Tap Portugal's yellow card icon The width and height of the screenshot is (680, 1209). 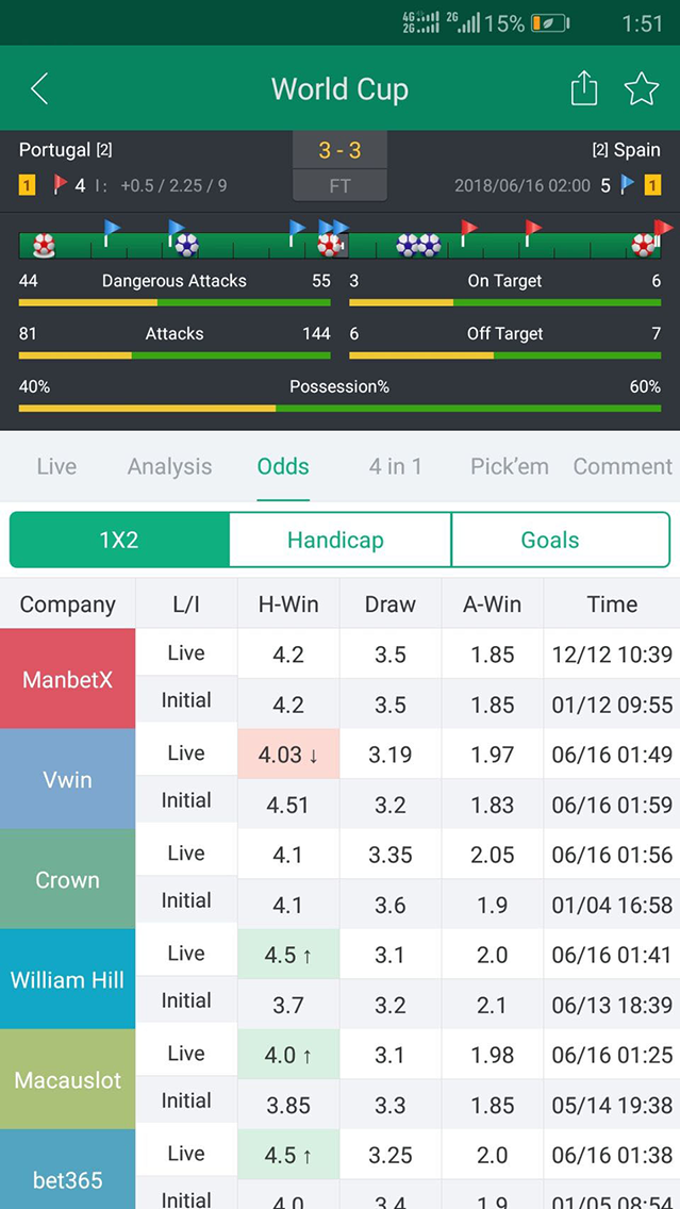point(28,185)
